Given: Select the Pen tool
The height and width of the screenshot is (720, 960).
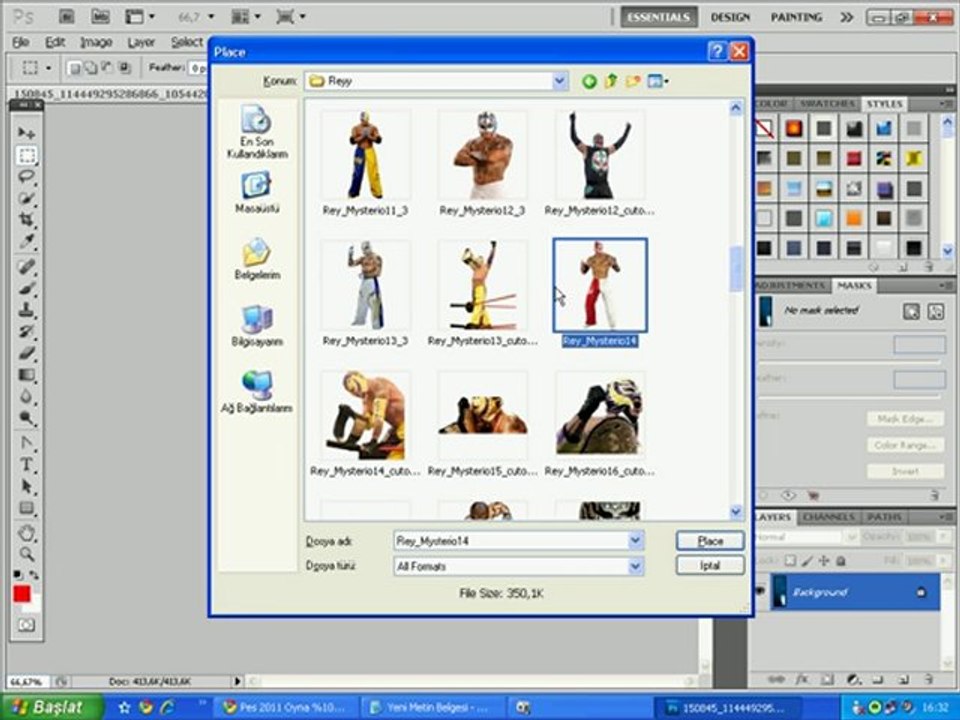Looking at the screenshot, I should pyautogui.click(x=26, y=443).
